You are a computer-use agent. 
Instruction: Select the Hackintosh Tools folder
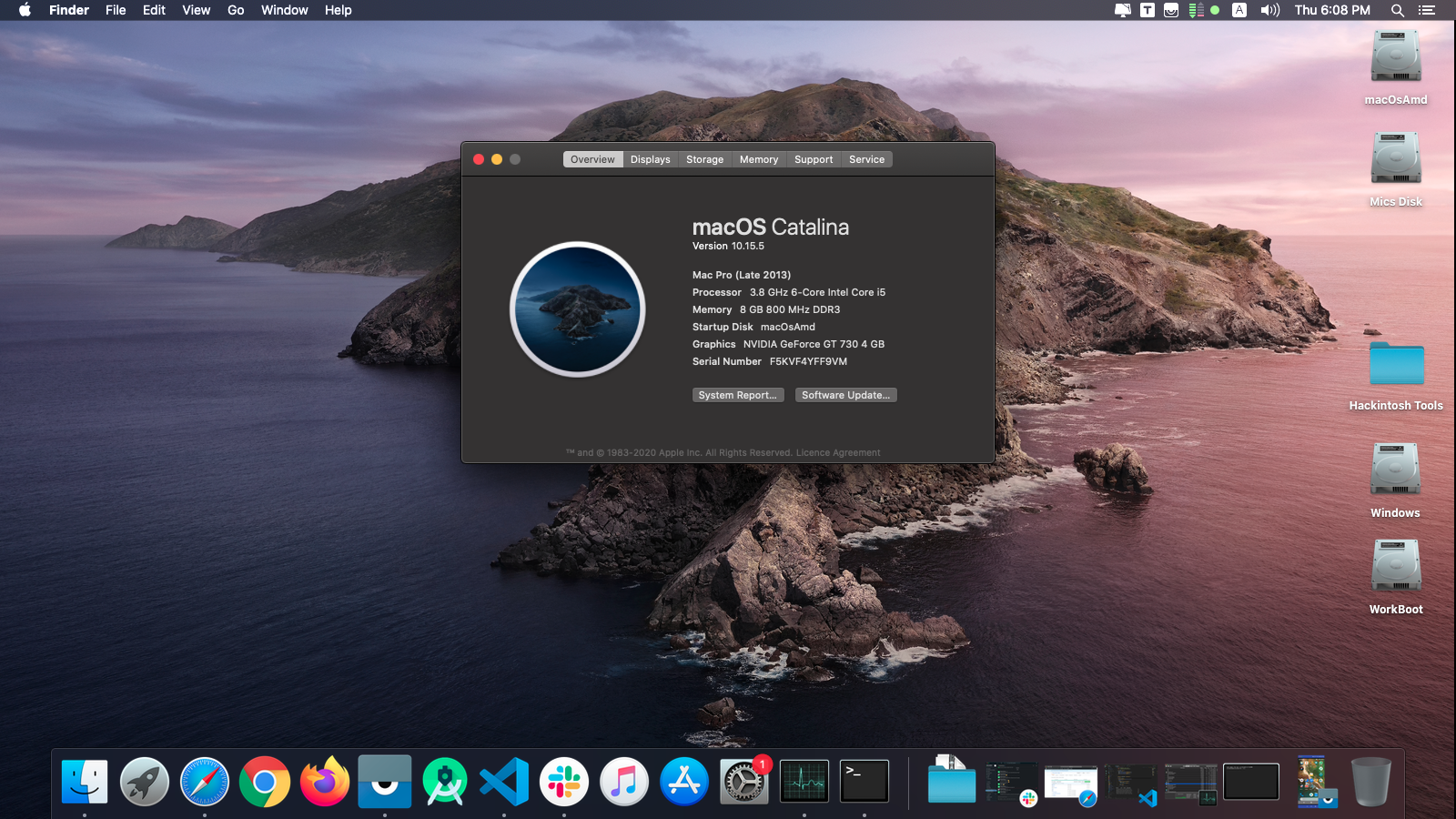pyautogui.click(x=1396, y=364)
